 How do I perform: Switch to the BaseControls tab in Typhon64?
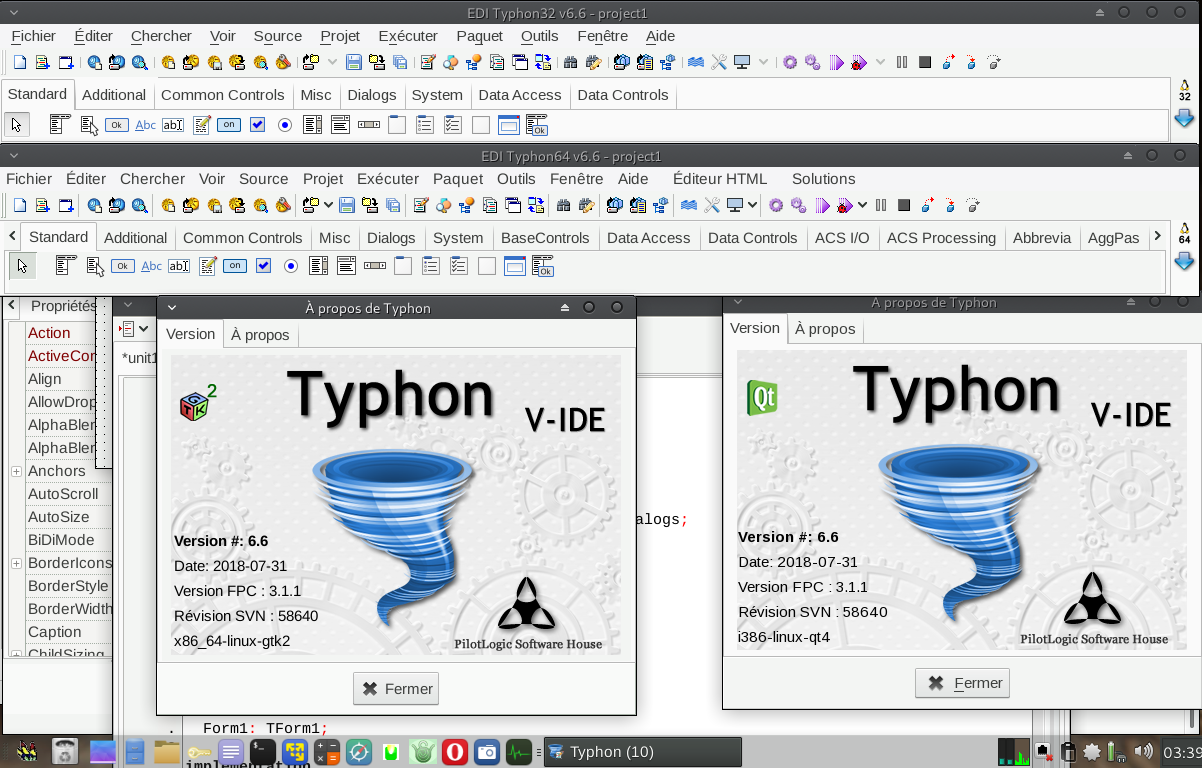pos(546,238)
